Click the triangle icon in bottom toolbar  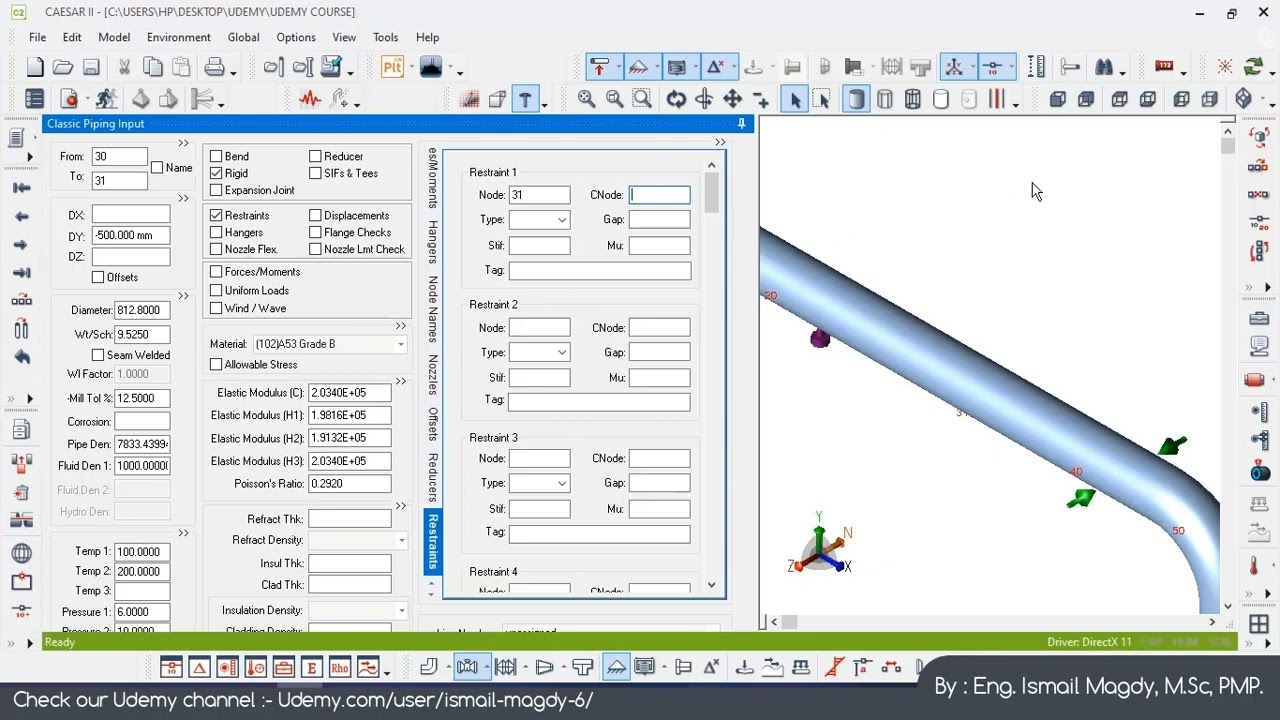pos(199,668)
